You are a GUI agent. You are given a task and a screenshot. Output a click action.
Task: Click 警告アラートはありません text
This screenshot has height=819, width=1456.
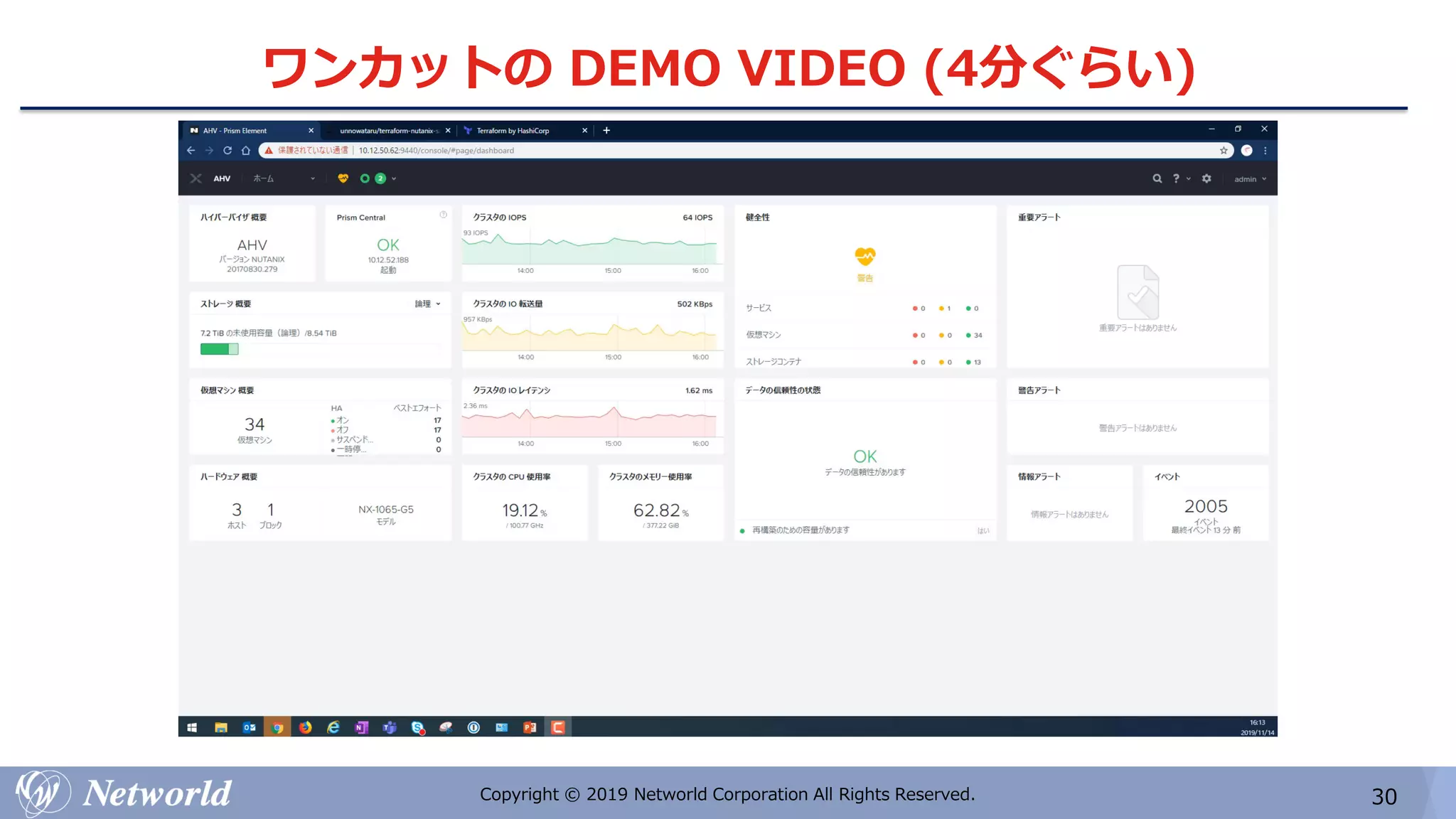point(1137,428)
